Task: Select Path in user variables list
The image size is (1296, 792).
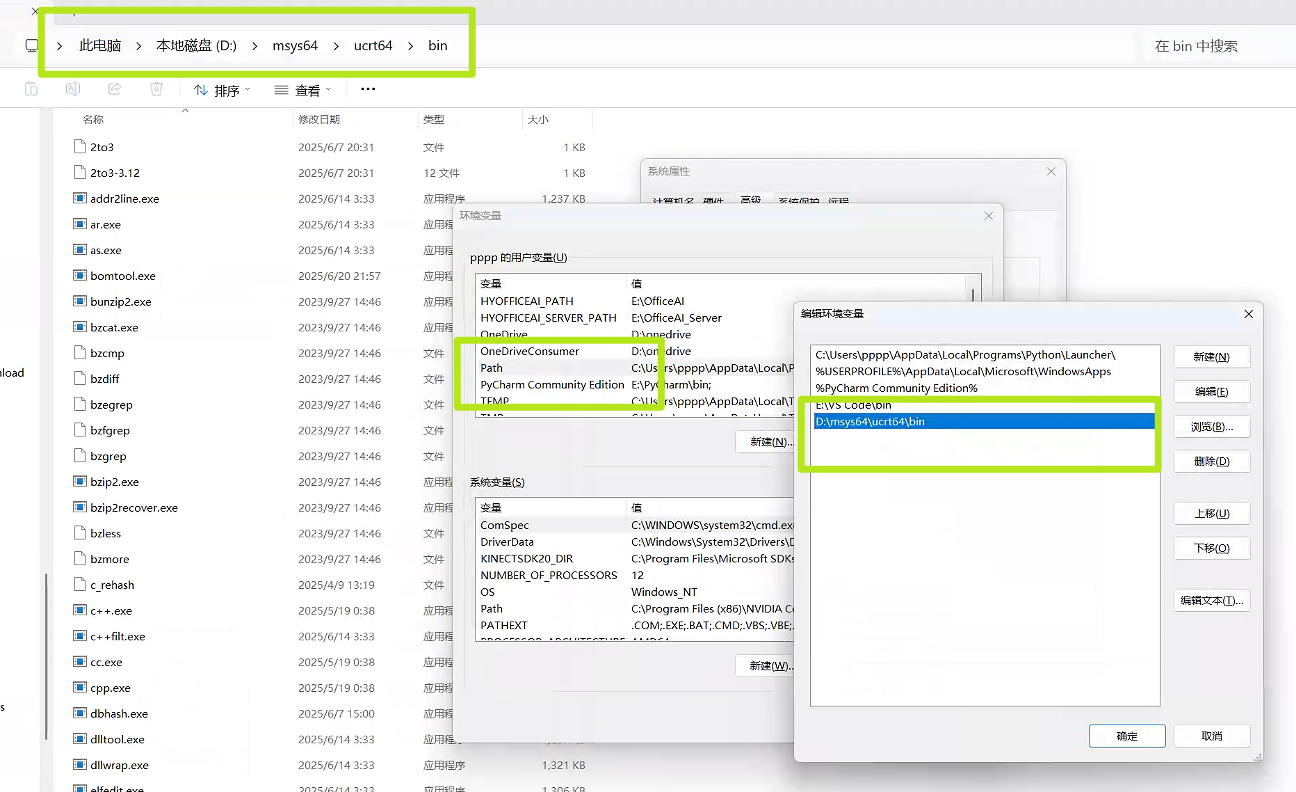Action: 491,368
